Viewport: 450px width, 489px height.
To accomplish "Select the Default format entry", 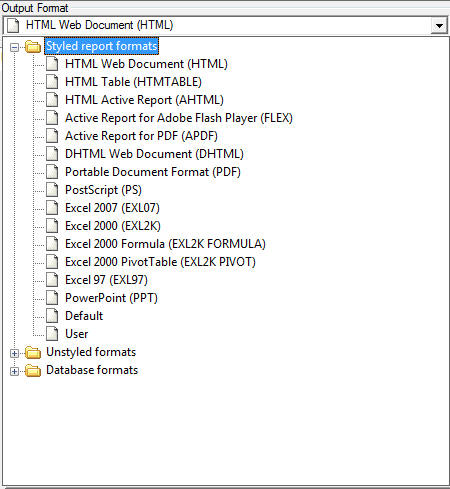I will click(84, 316).
